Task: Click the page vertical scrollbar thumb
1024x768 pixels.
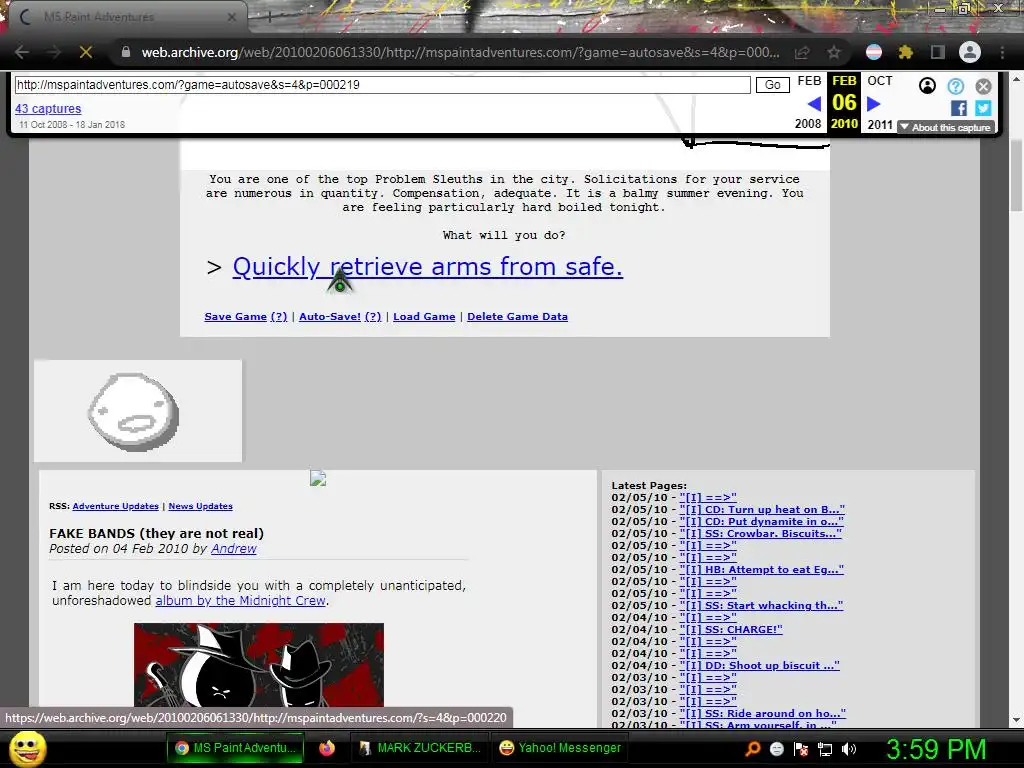Action: click(1016, 174)
